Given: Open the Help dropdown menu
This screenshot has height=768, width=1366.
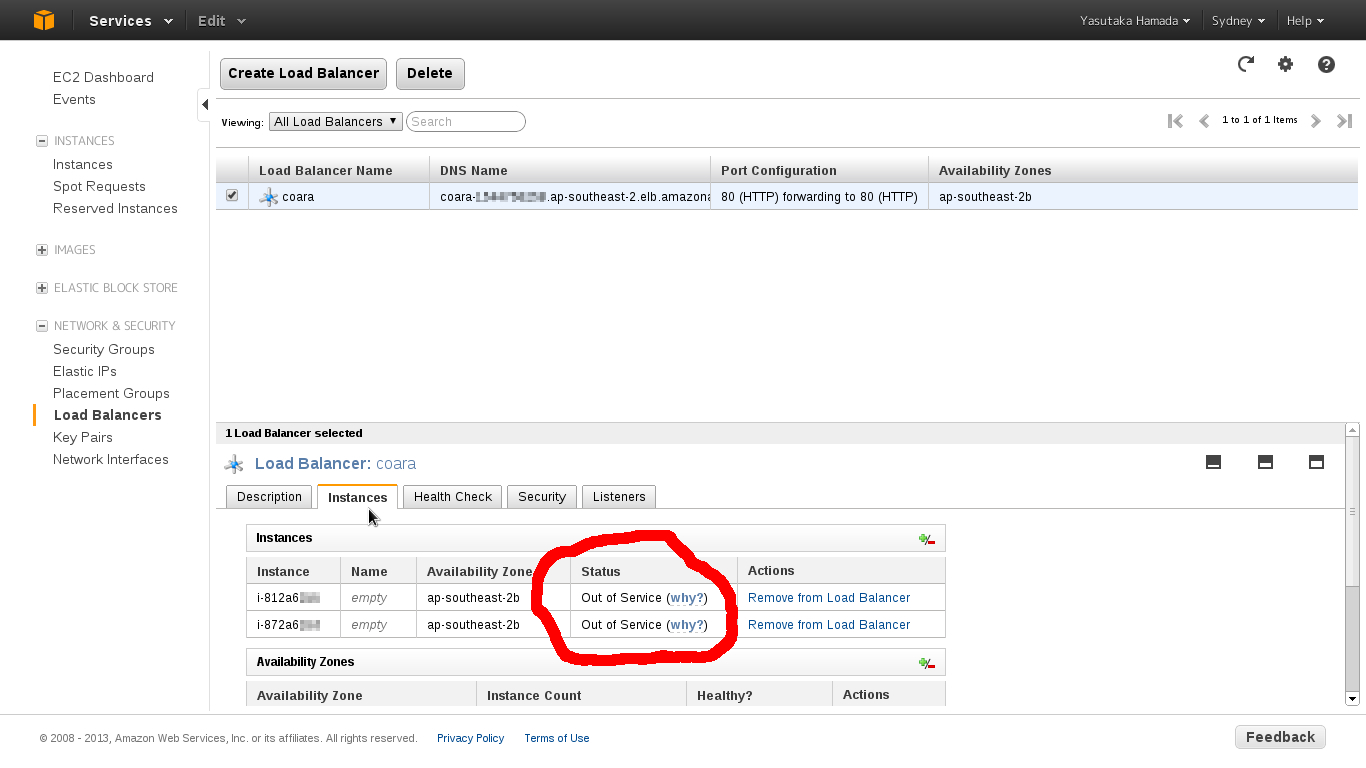Looking at the screenshot, I should point(1305,21).
